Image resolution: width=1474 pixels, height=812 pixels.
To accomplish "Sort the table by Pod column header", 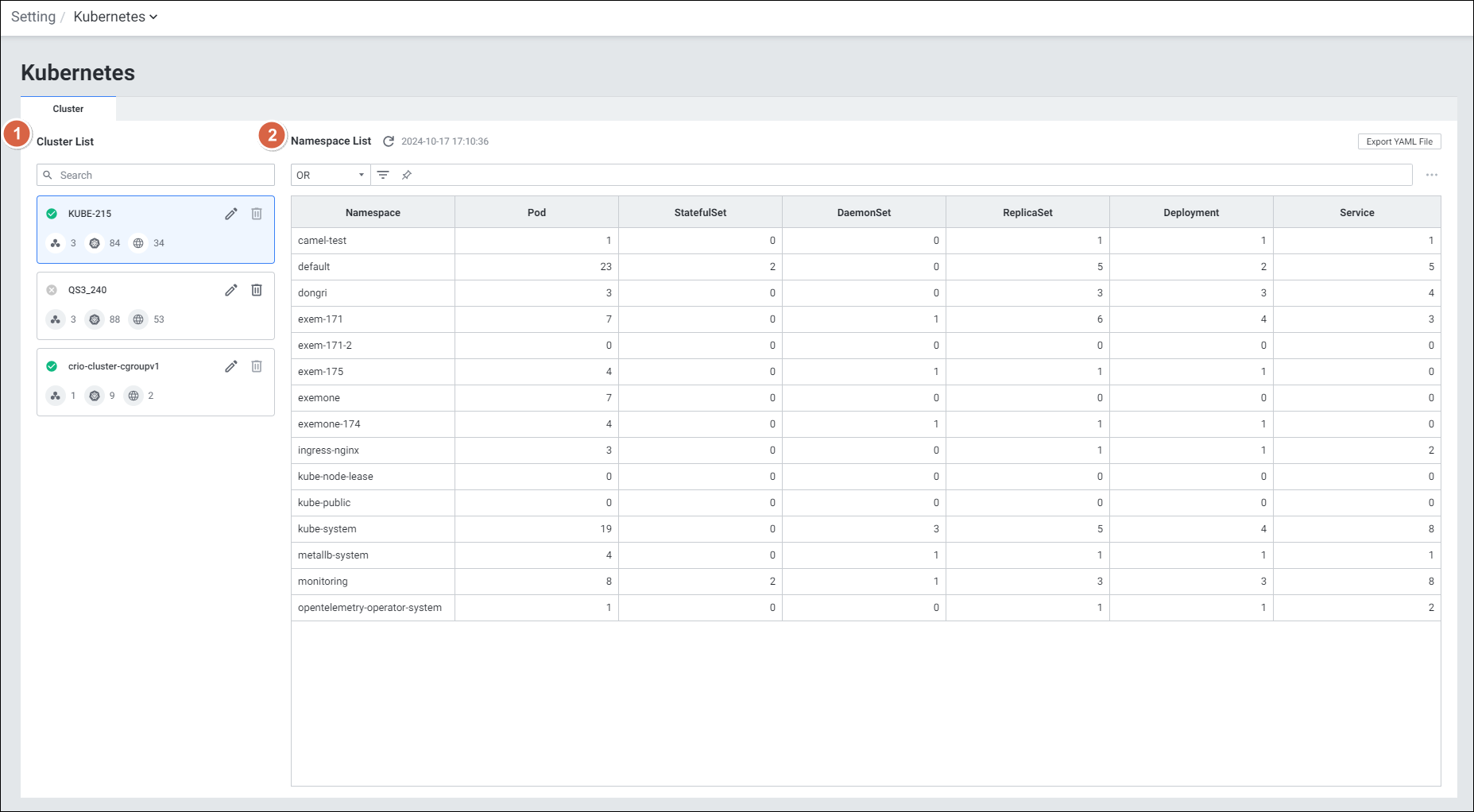I will (536, 212).
